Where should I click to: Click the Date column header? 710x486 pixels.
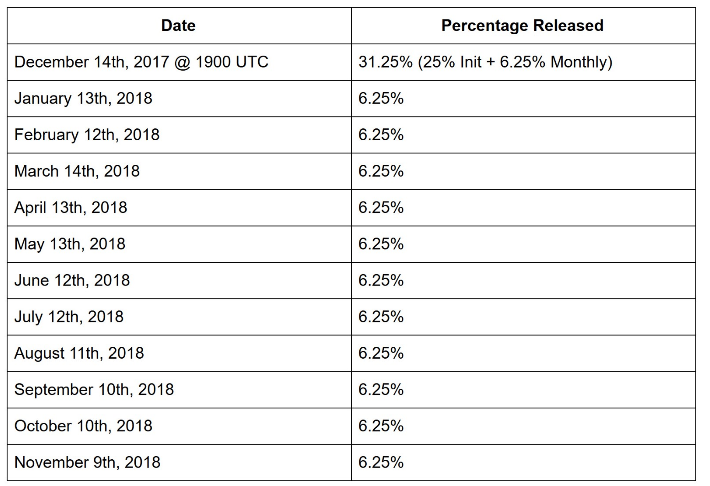tap(179, 25)
